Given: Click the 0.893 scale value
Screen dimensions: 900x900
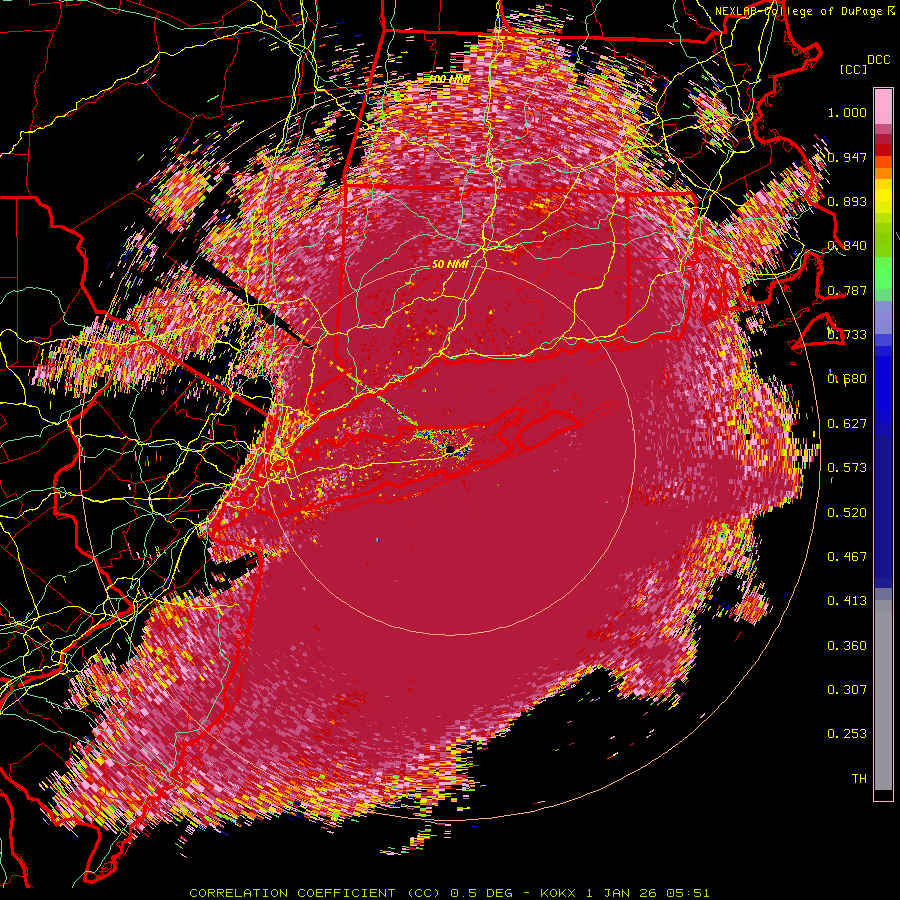Looking at the screenshot, I should (847, 201).
